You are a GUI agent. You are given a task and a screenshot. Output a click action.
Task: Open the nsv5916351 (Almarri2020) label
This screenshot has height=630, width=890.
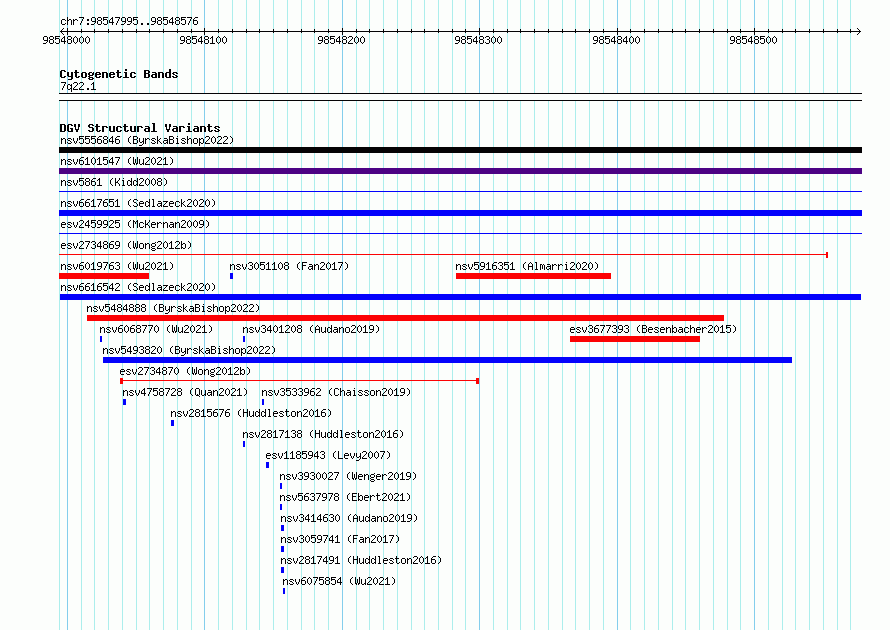[x=527, y=266]
